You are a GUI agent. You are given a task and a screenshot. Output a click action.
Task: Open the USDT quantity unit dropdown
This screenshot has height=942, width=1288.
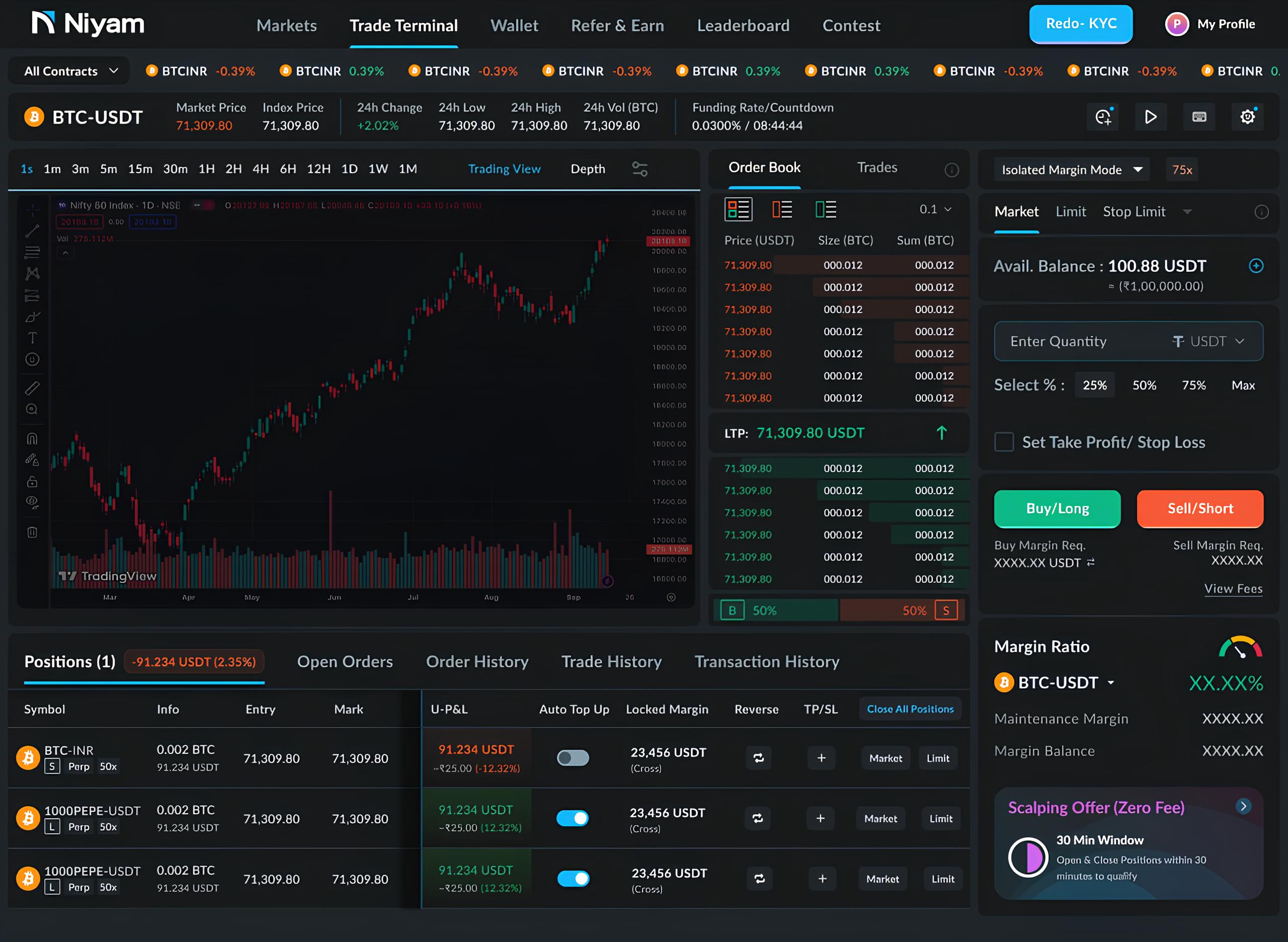1209,341
